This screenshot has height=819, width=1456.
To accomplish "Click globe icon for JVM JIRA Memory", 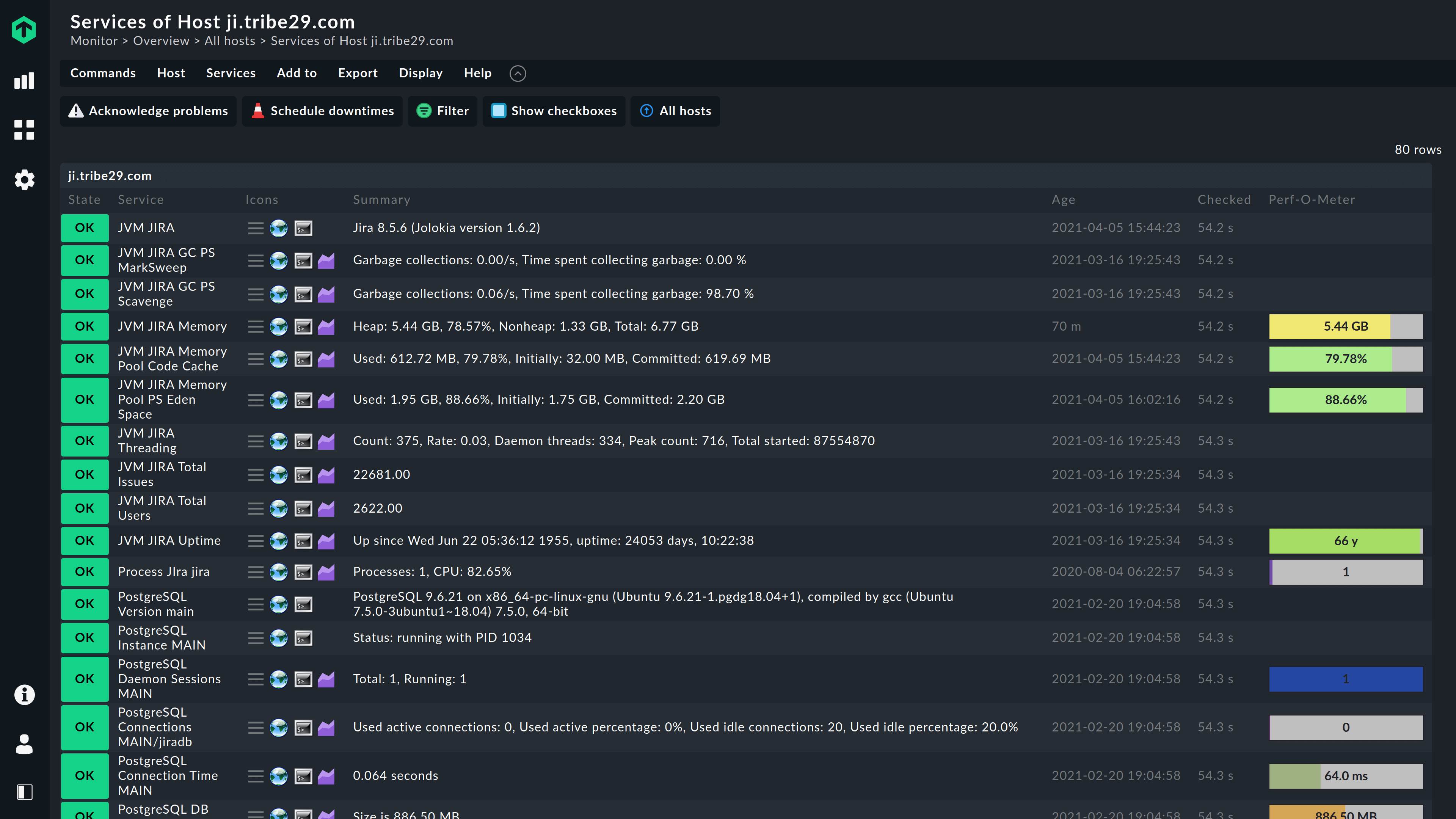I will (279, 327).
